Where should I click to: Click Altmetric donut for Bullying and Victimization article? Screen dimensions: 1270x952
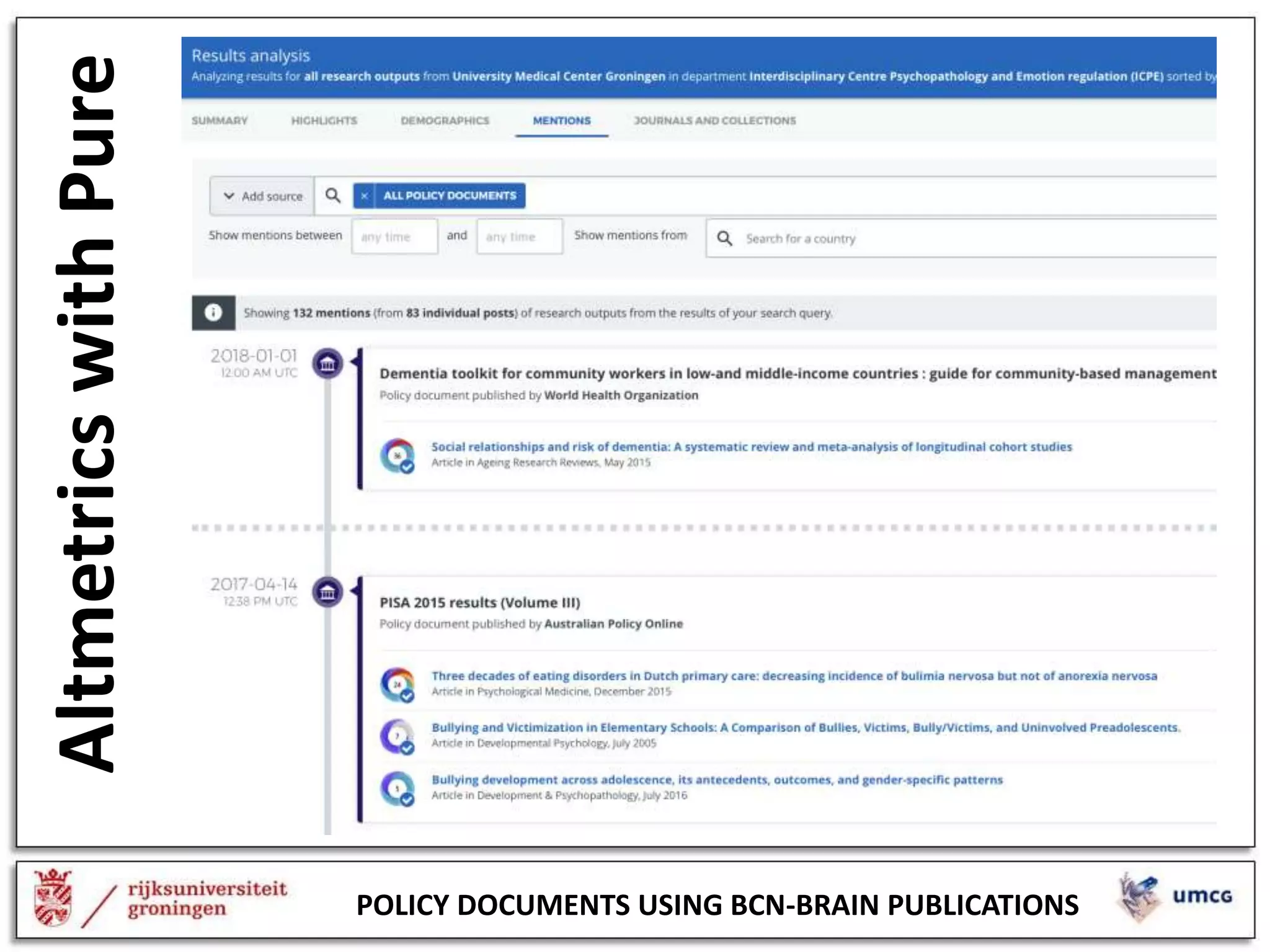coord(397,736)
